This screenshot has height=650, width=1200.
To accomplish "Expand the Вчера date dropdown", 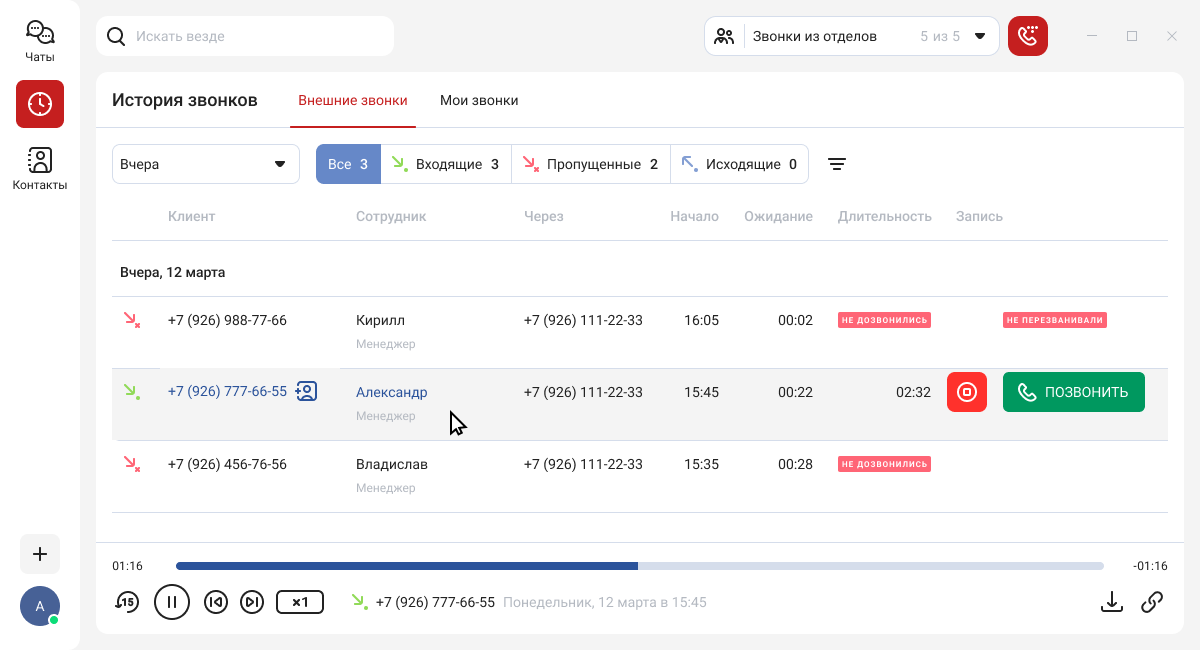I will point(205,165).
